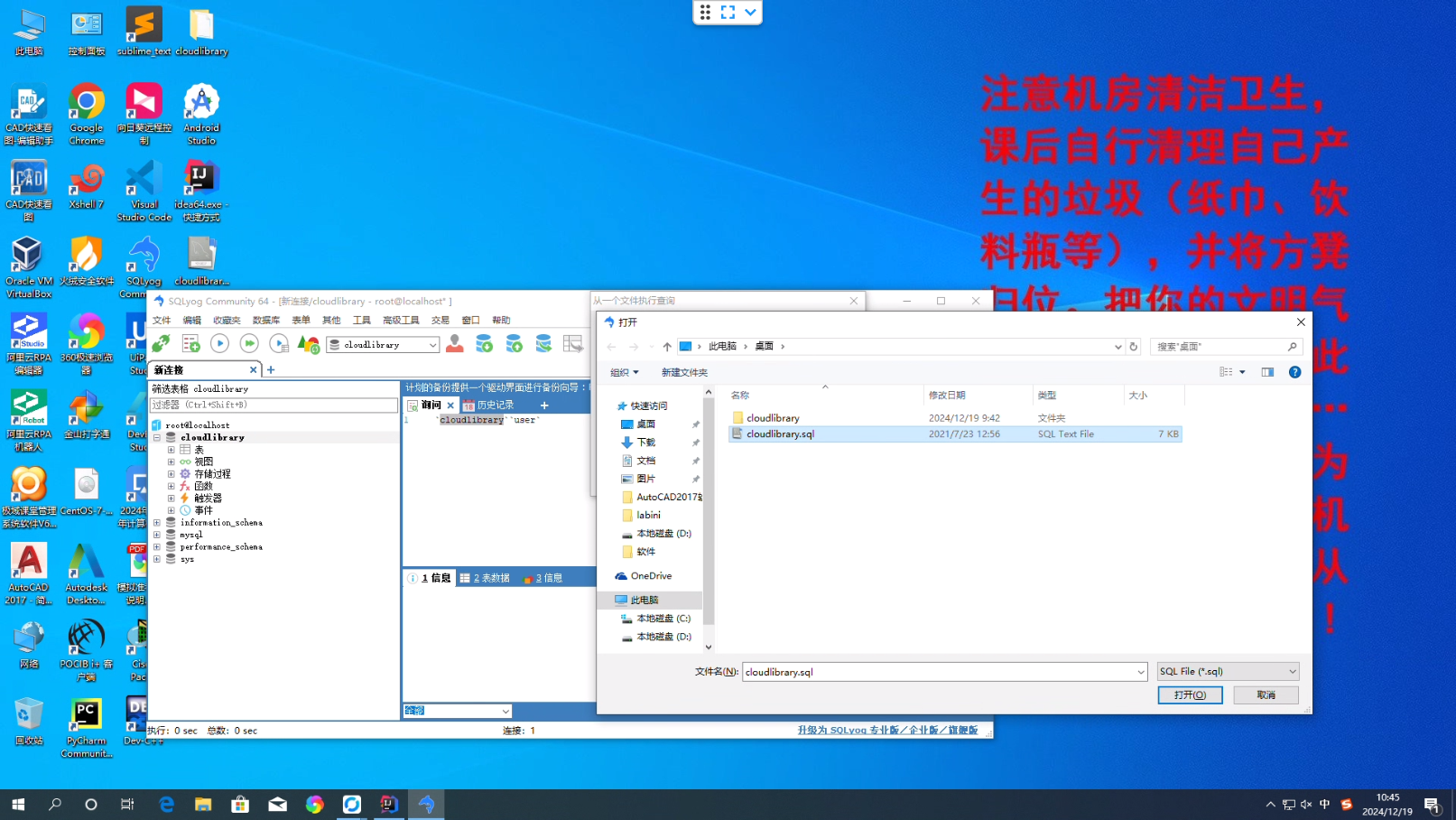The image size is (1456, 820).
Task: Click execute query play icon in SQLyog
Action: (x=219, y=344)
